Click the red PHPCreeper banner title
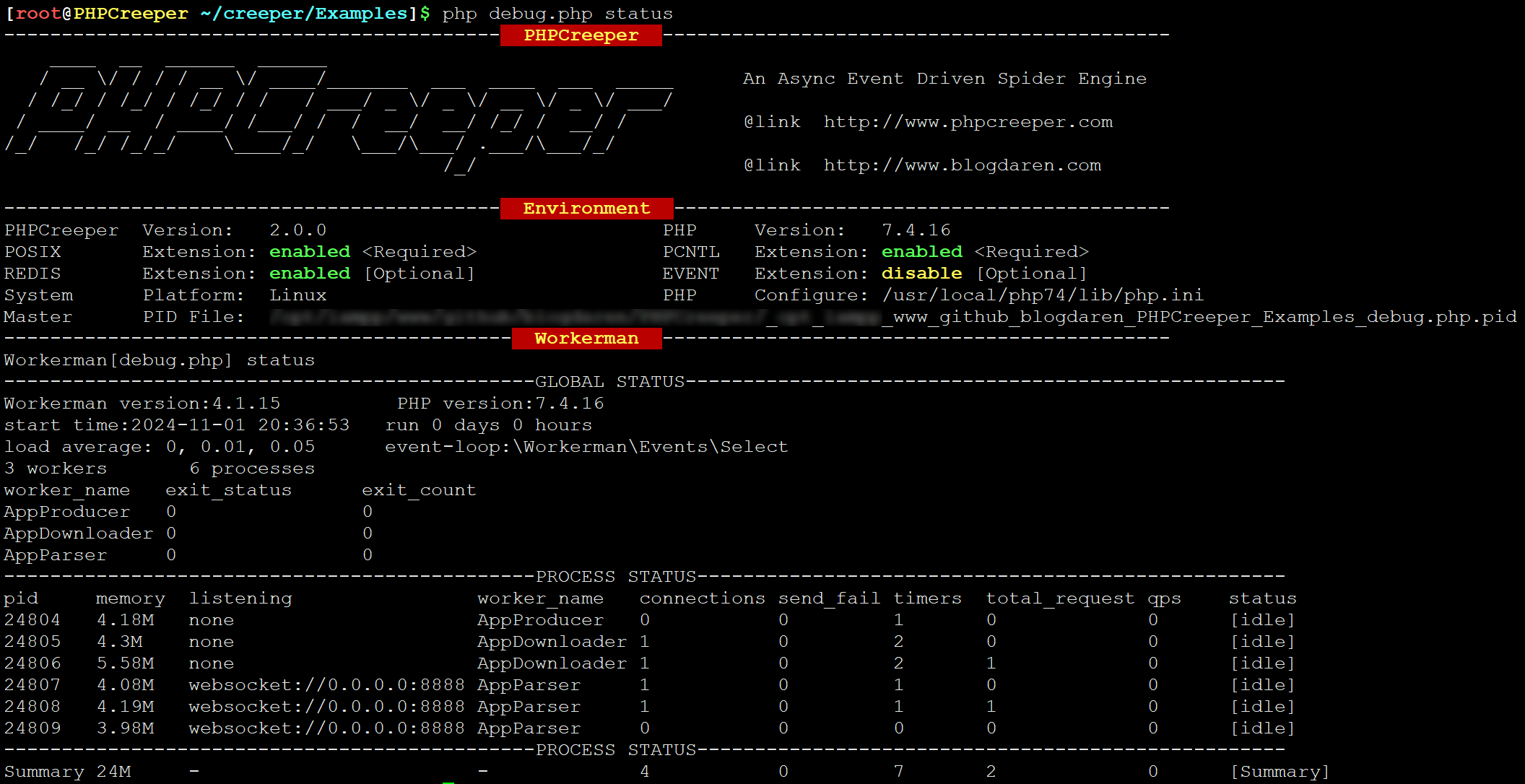 (x=581, y=35)
